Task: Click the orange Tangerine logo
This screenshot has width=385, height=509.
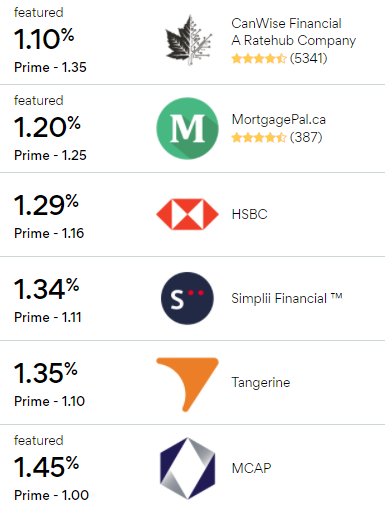Action: (187, 384)
